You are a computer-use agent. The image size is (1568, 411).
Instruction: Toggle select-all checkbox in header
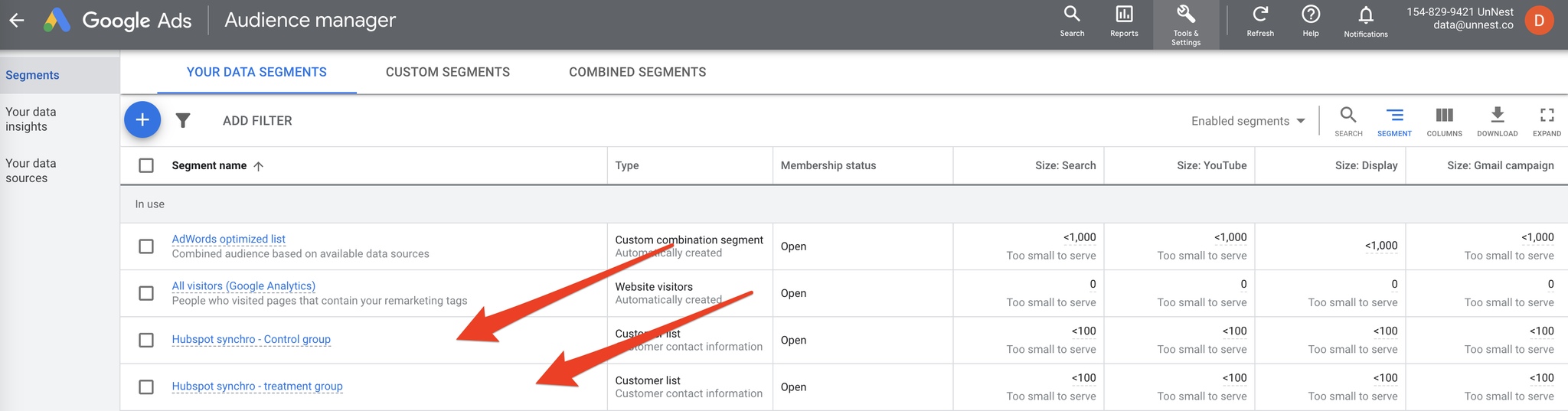coord(146,165)
